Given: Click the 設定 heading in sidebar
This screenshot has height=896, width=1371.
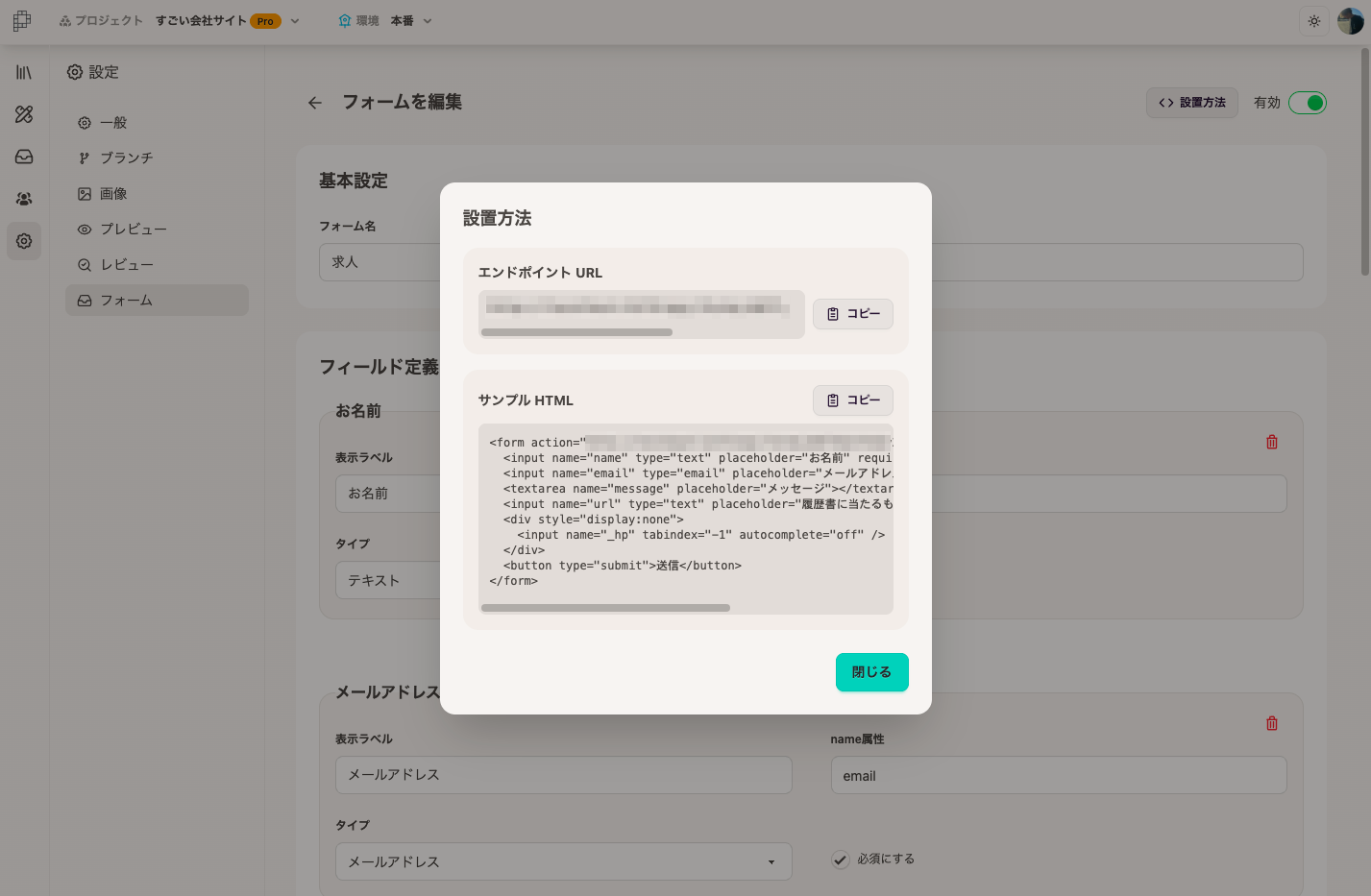Looking at the screenshot, I should (x=93, y=72).
